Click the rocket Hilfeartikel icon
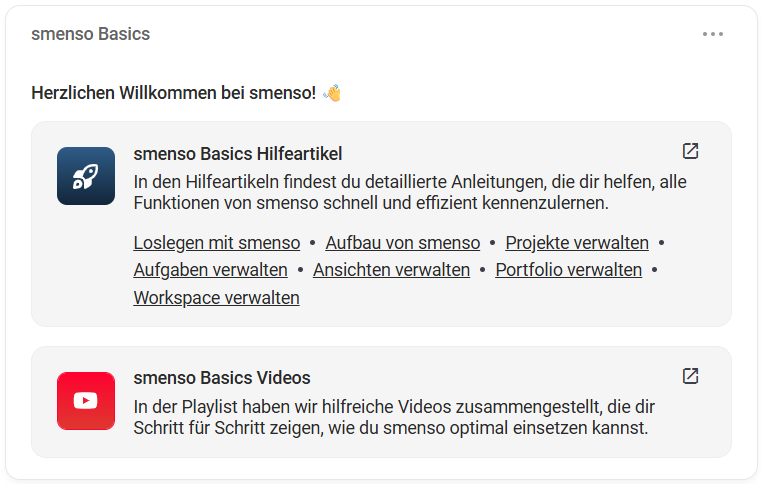 pyautogui.click(x=86, y=176)
